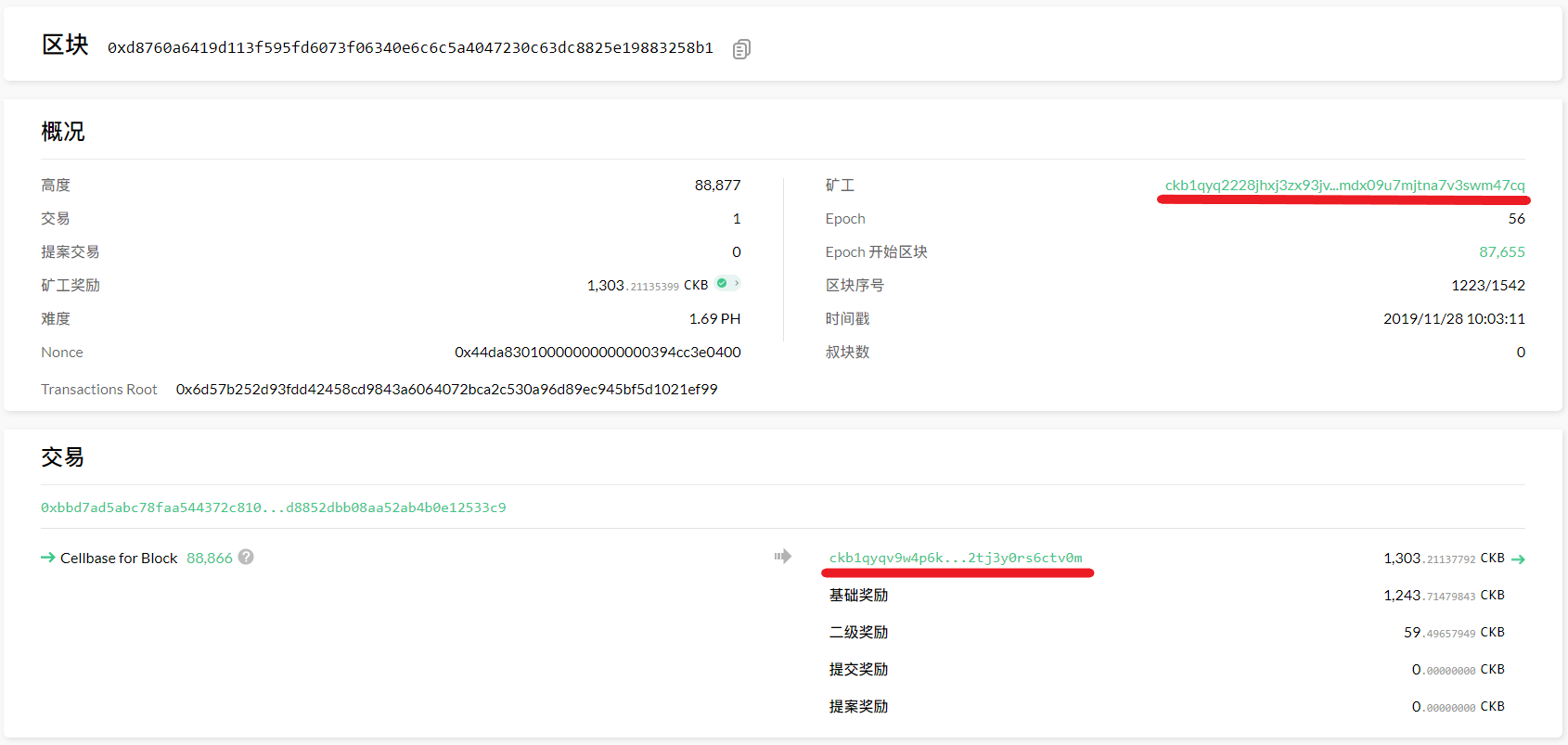The width and height of the screenshot is (1568, 745).
Task: Click the block height value 88,877
Action: pyautogui.click(x=717, y=186)
